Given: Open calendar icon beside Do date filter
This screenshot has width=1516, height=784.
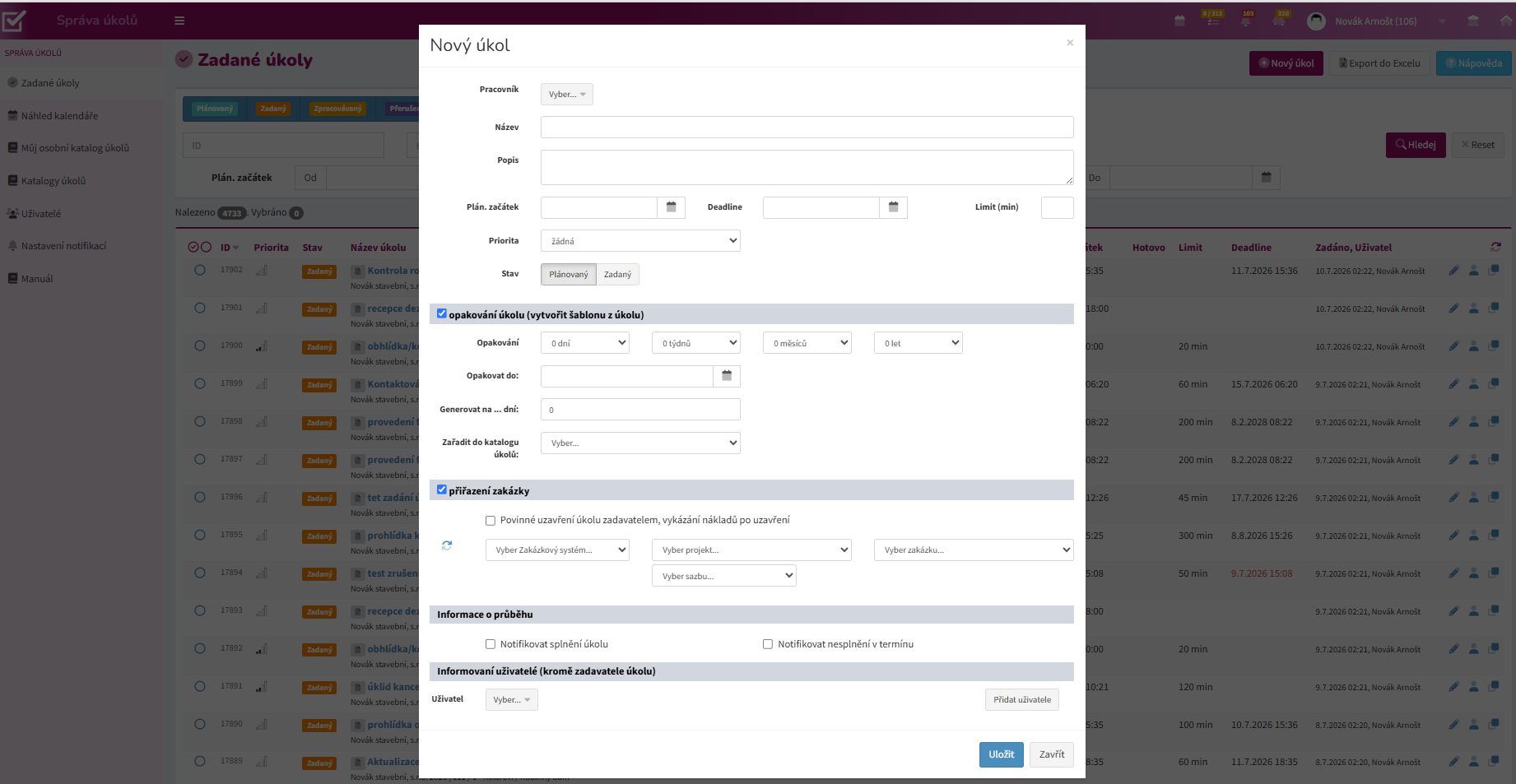Looking at the screenshot, I should pos(1267,178).
